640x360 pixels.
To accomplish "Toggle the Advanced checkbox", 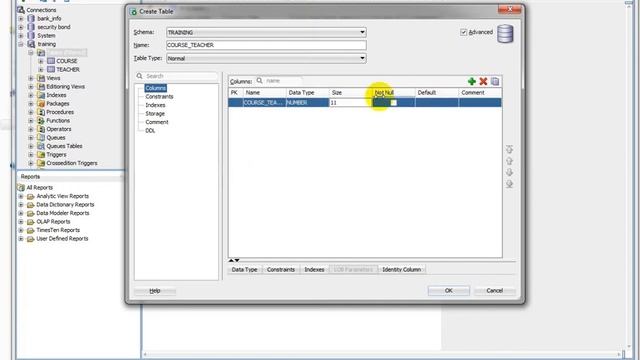I will pos(463,32).
